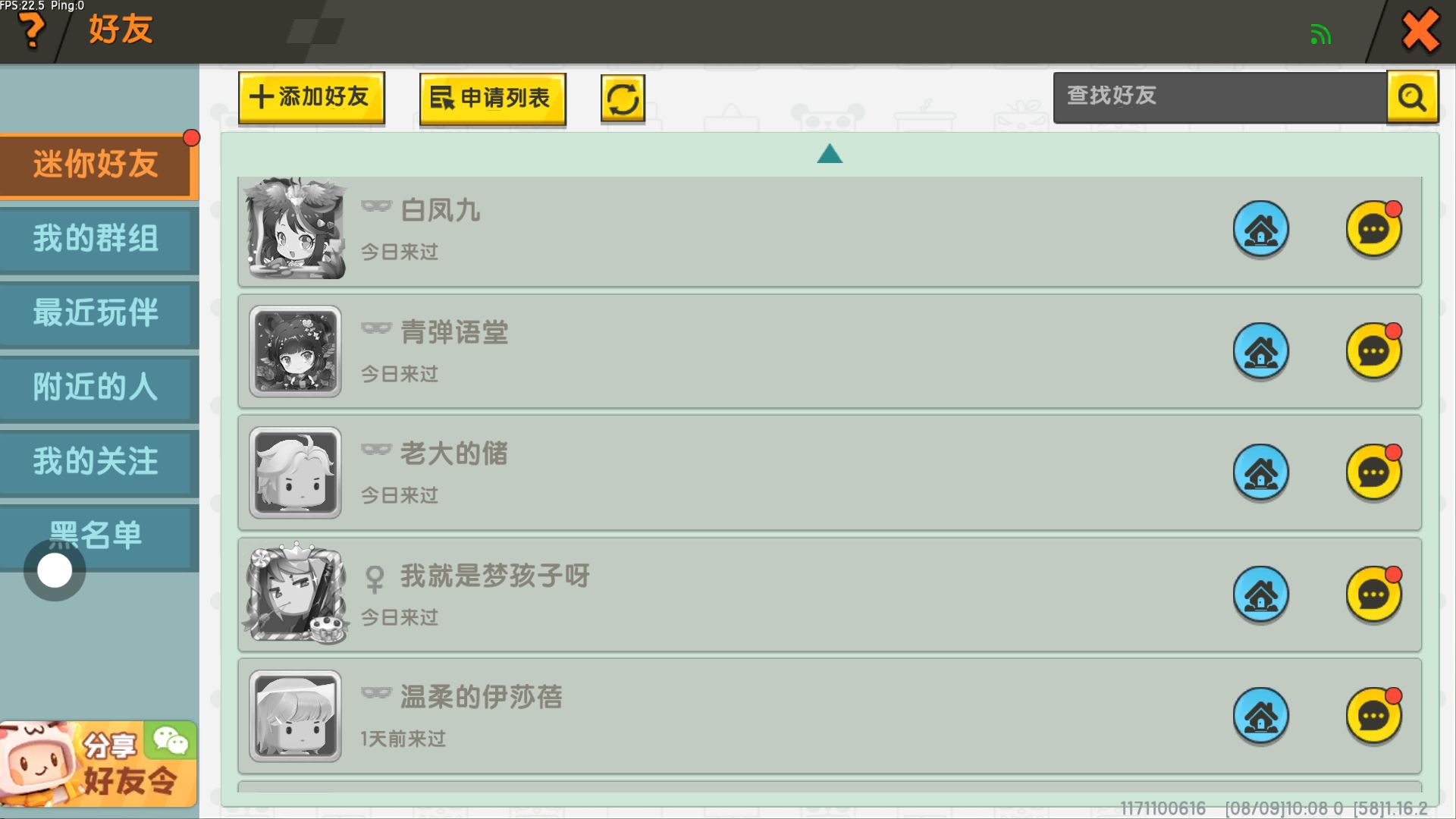Viewport: 1456px width, 819px height.
Task: Tap the 分享好友令 WeChat banner
Action: point(99,764)
